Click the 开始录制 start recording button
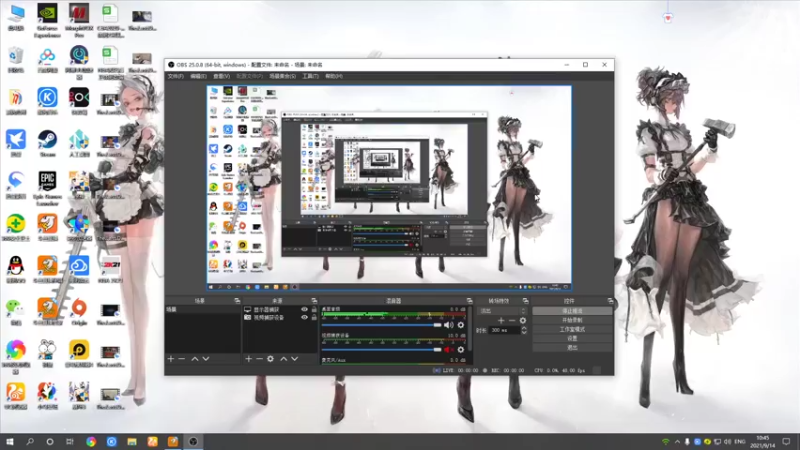Viewport: 800px width, 450px height. (x=572, y=320)
